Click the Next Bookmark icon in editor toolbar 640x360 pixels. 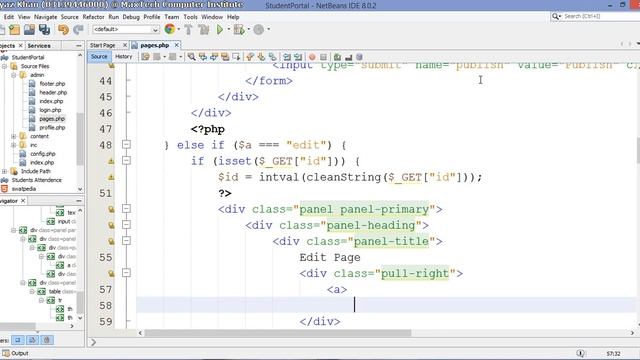261,57
